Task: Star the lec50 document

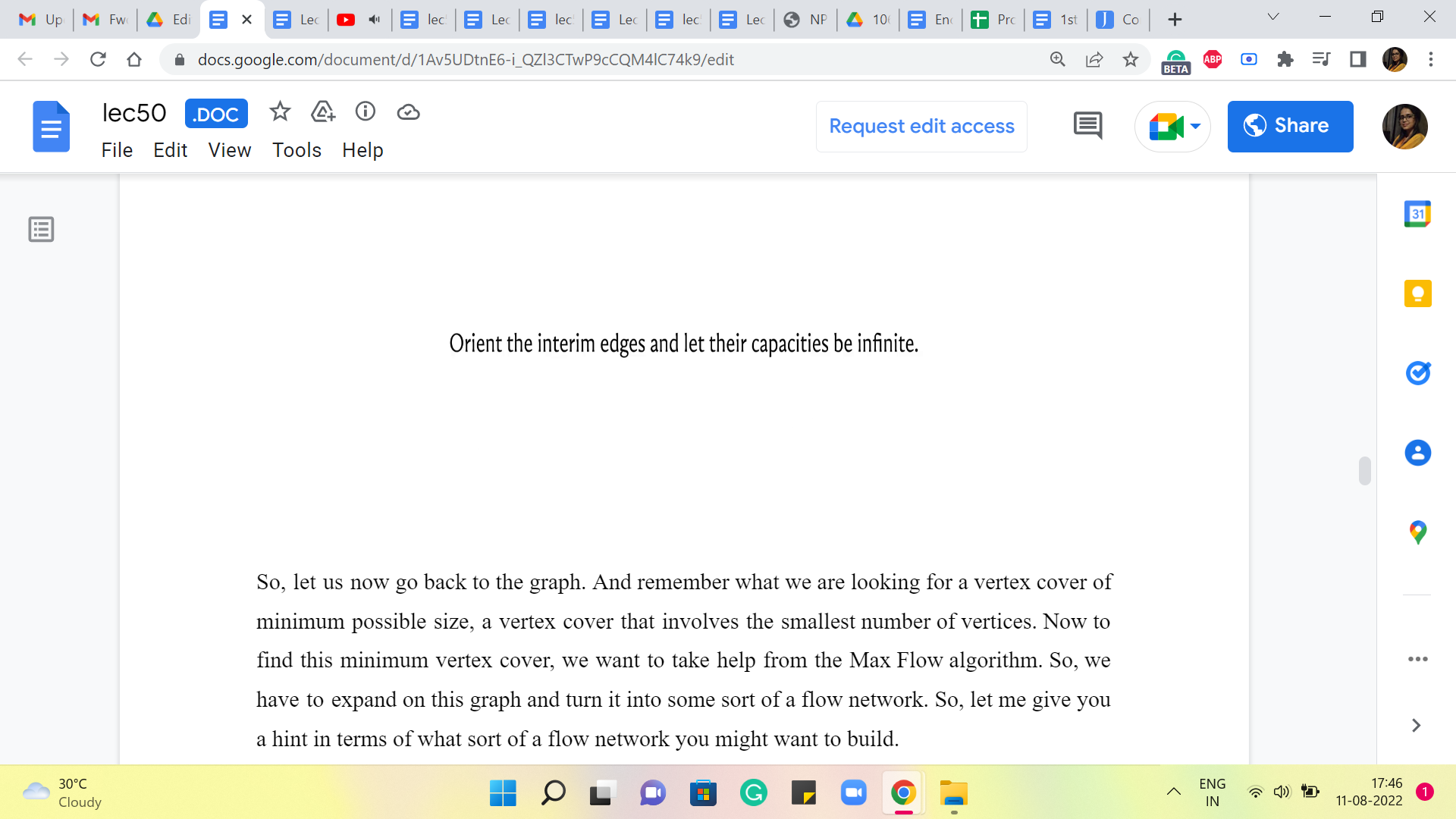Action: [280, 112]
